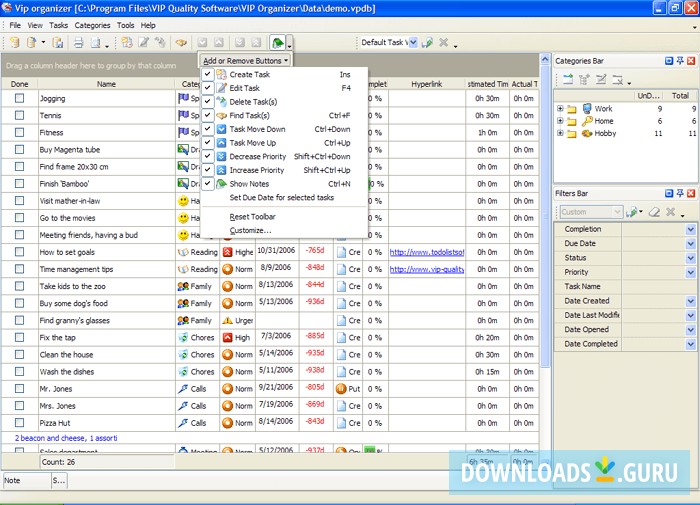Click the Task Move Down toolbar icon
700x505 pixels.
tap(202, 43)
